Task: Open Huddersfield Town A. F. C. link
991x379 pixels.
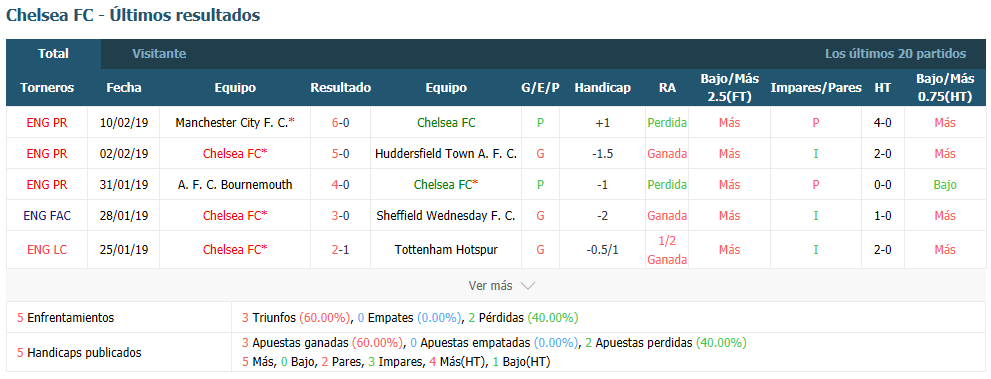Action: [446, 153]
